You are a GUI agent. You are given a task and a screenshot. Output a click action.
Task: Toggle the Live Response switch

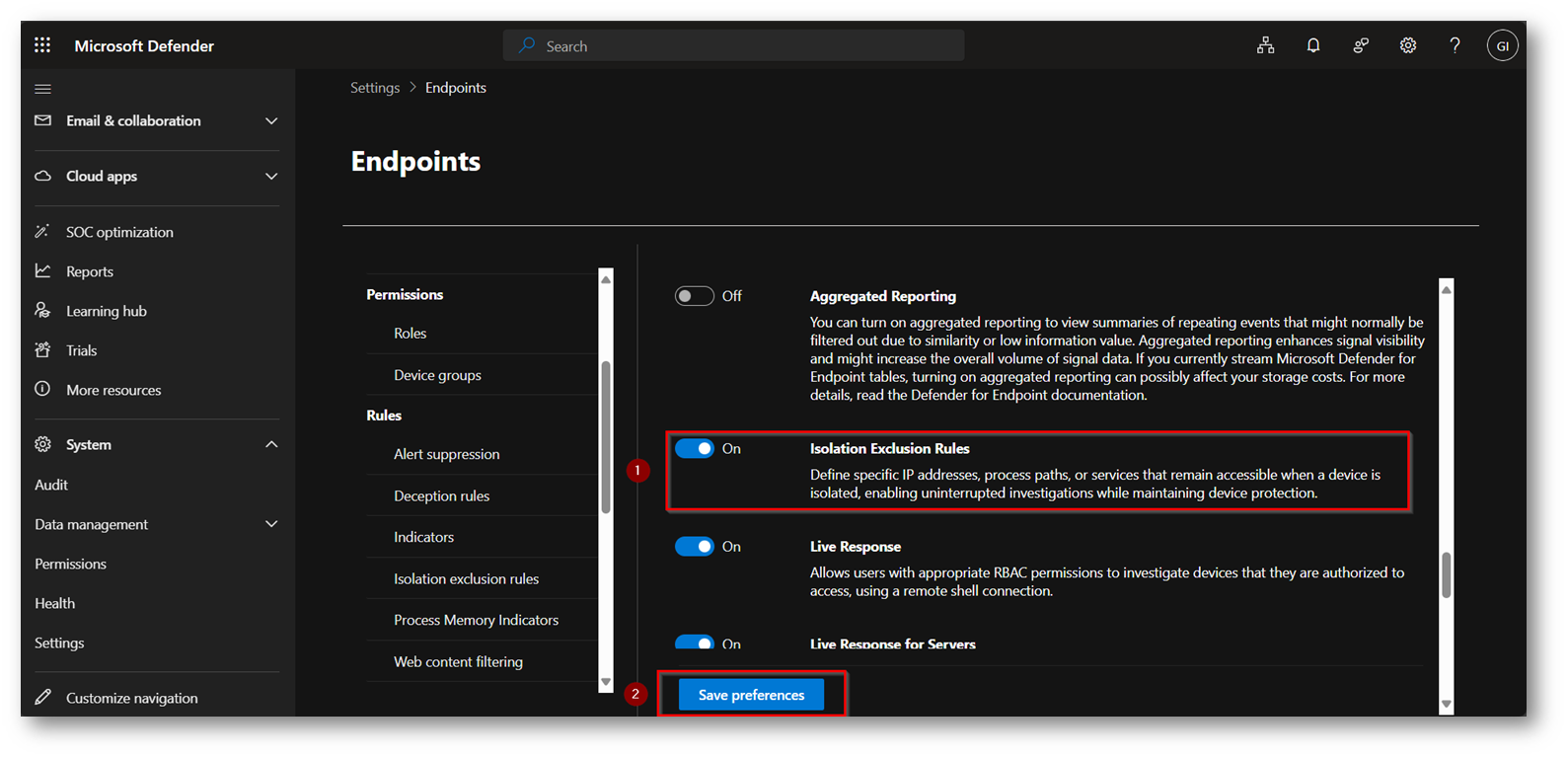point(694,547)
